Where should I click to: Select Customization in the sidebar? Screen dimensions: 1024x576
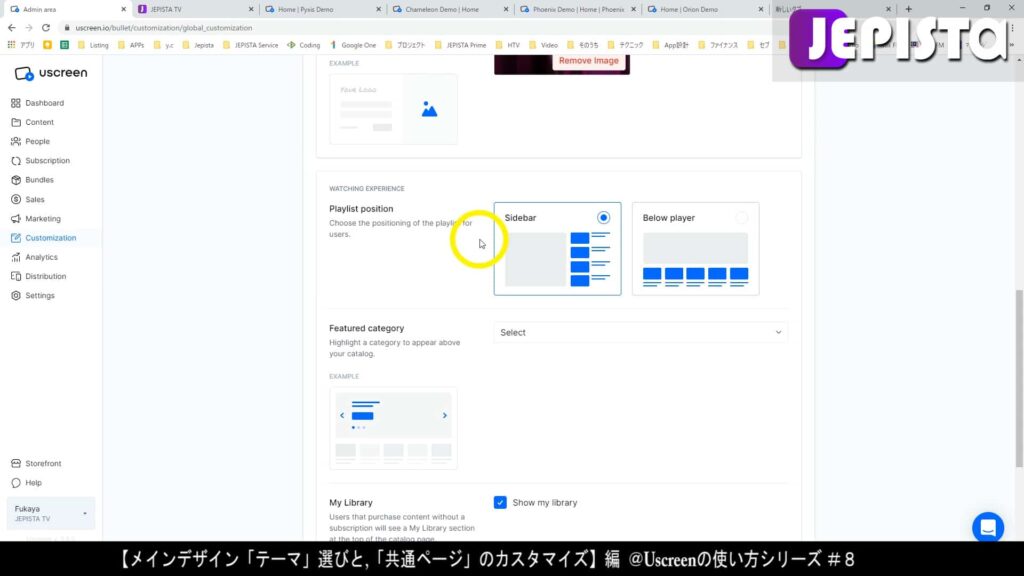pos(44,238)
